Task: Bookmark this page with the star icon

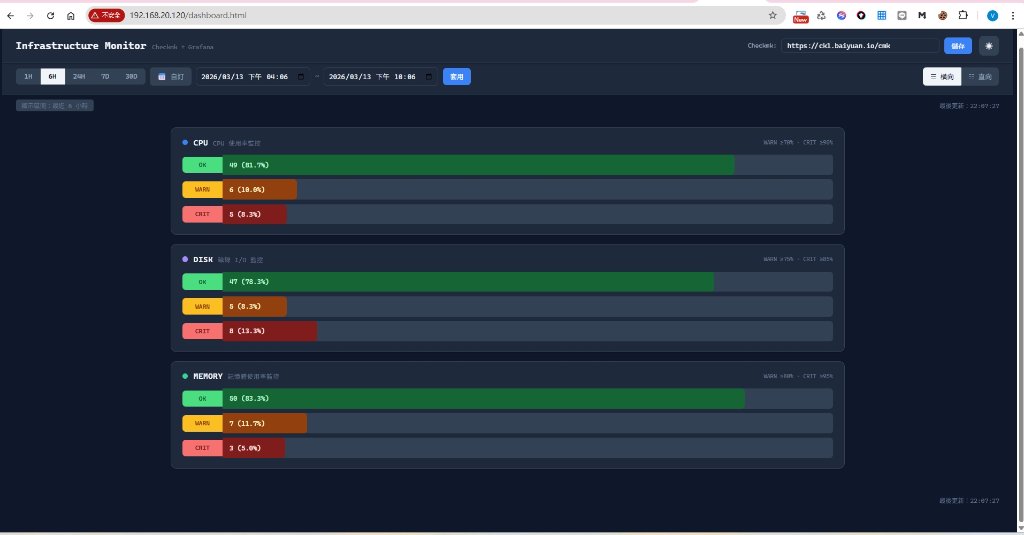Action: point(773,15)
